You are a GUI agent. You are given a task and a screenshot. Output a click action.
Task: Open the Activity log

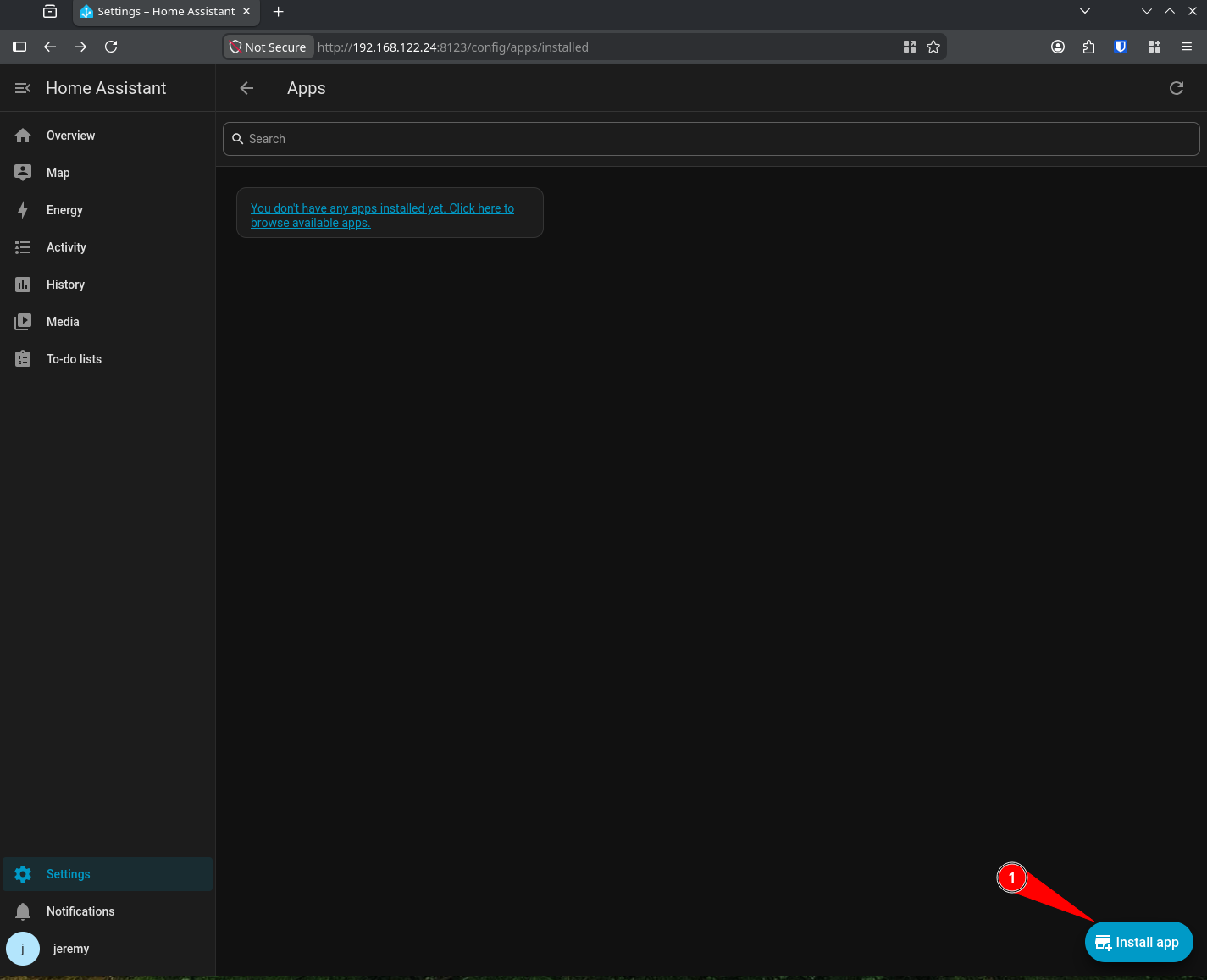pos(108,247)
